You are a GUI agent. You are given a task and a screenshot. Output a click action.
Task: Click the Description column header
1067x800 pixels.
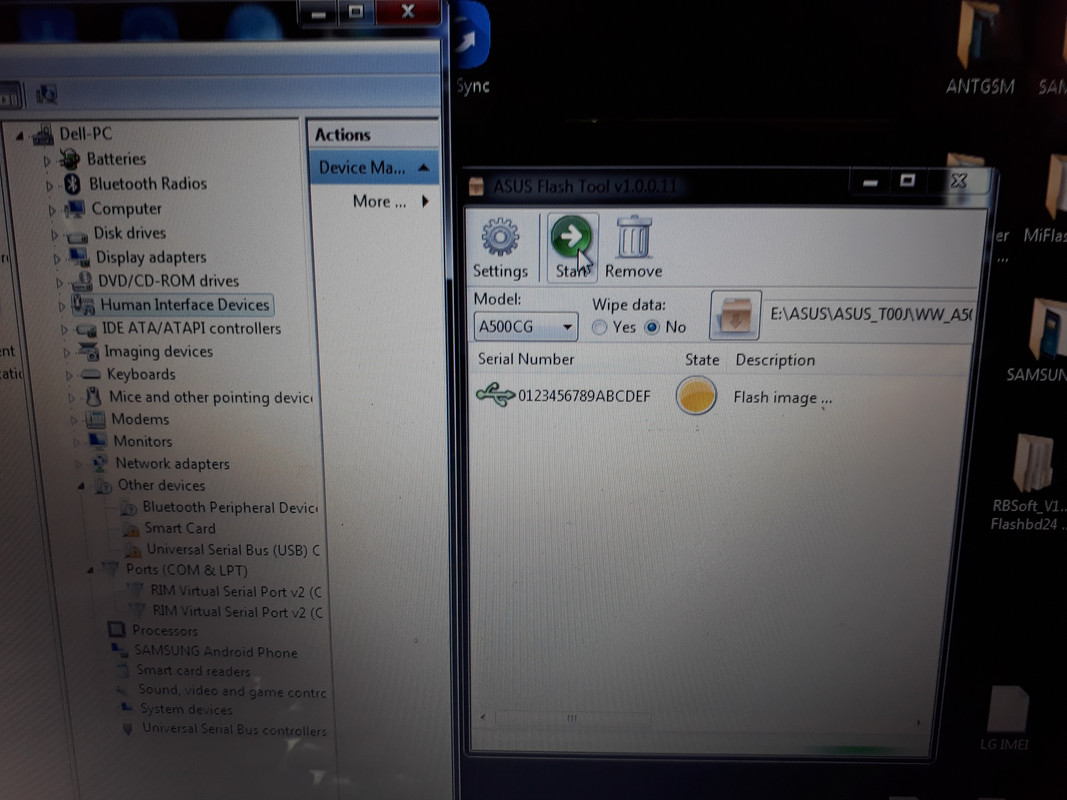tap(775, 360)
